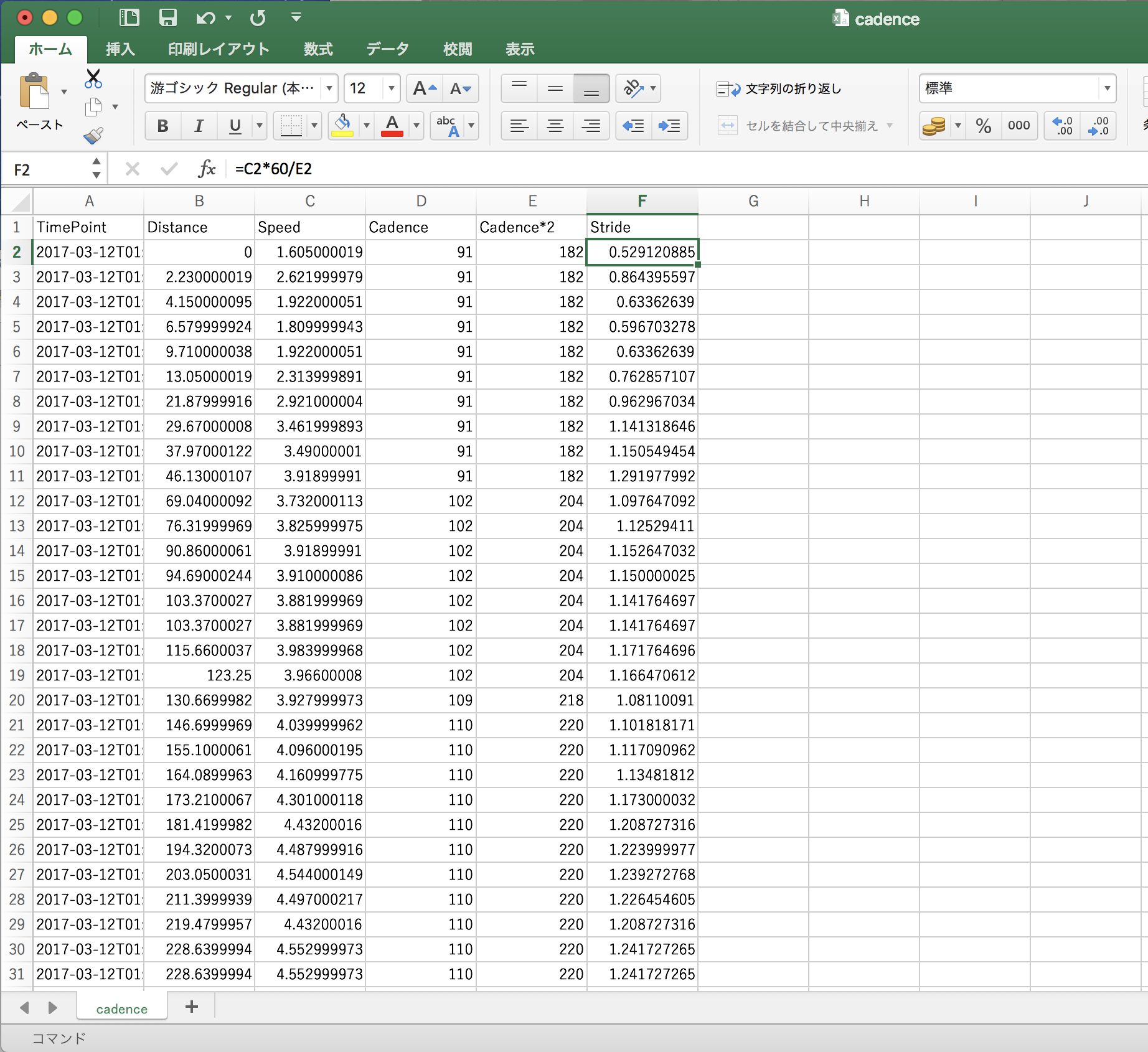Screen dimensions: 1148x1052
Task: Click the Increase Indent icon
Action: pos(669,126)
